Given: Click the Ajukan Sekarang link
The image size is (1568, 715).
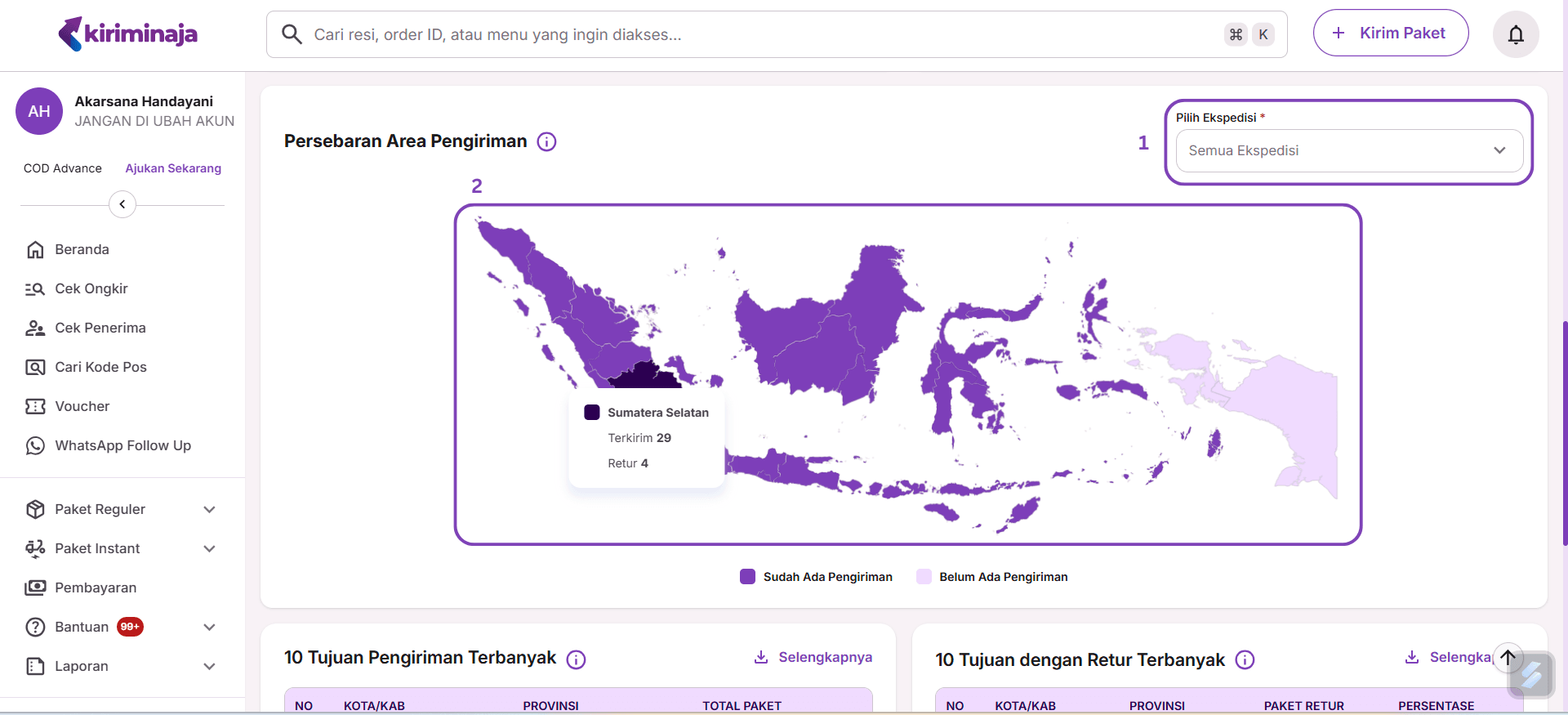Looking at the screenshot, I should (173, 168).
